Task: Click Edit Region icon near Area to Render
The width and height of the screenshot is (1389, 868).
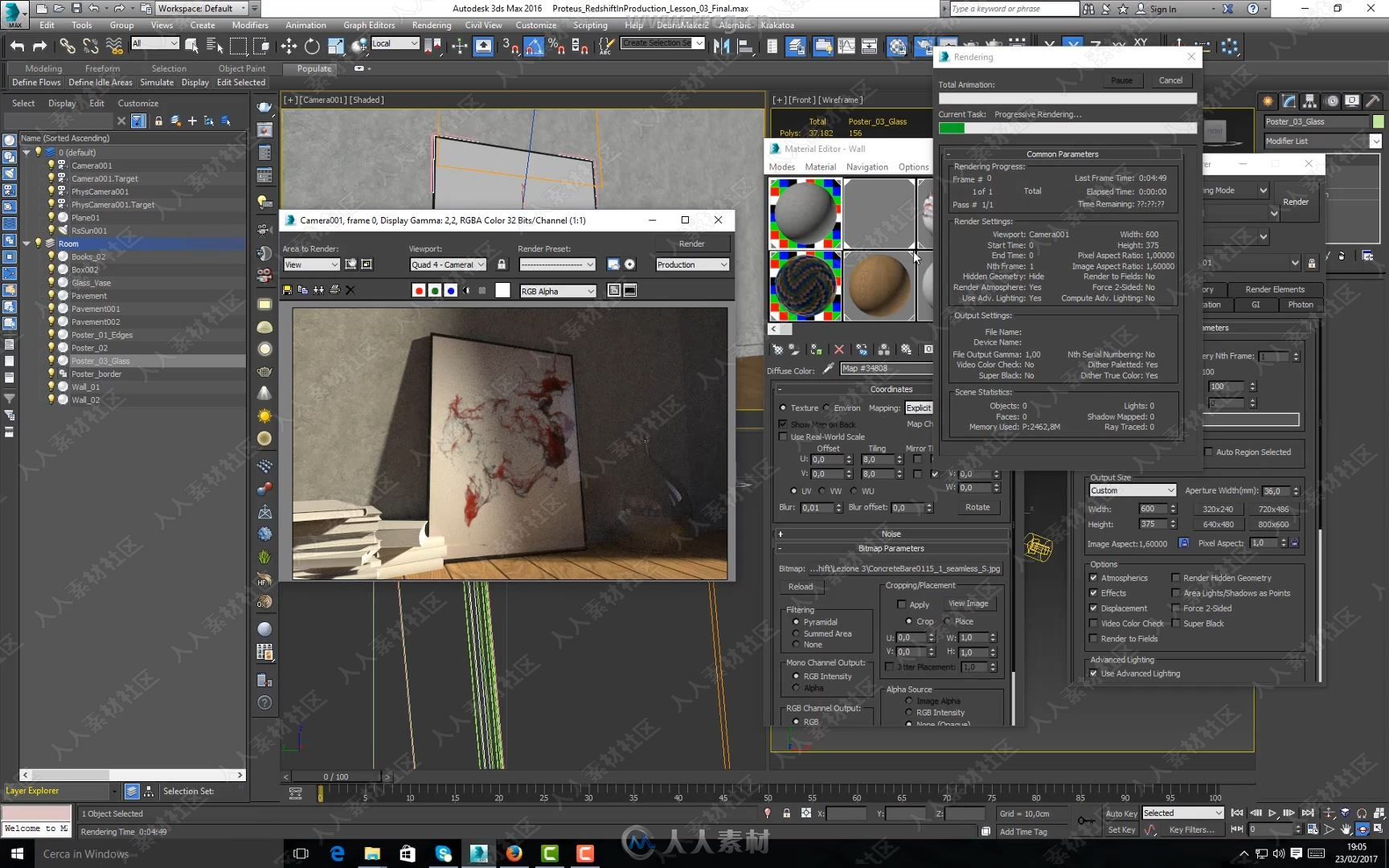Action: pyautogui.click(x=351, y=264)
